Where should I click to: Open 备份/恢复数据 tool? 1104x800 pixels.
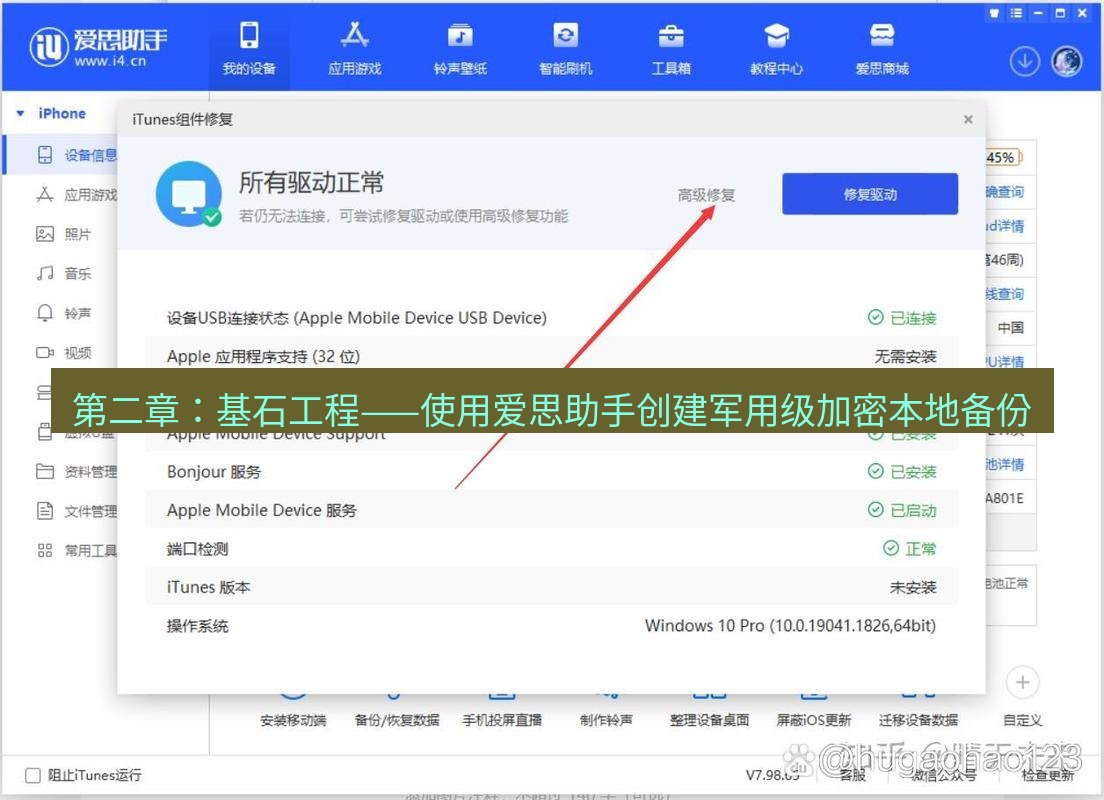[397, 720]
